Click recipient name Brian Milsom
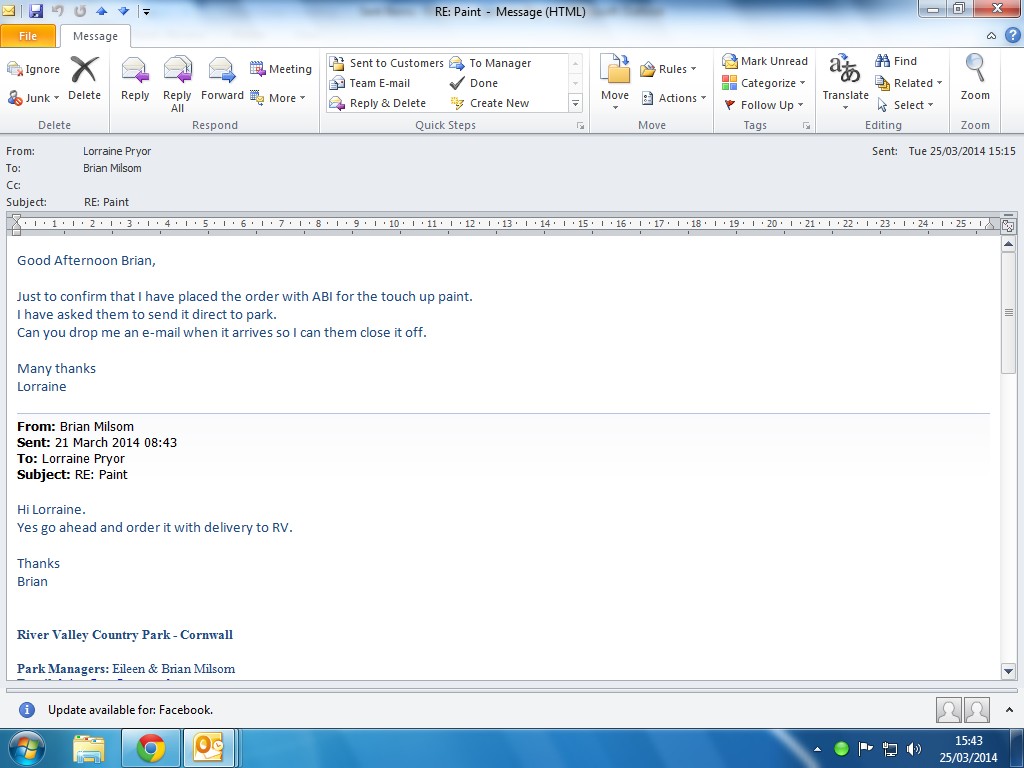The height and width of the screenshot is (768, 1024). pos(112,168)
